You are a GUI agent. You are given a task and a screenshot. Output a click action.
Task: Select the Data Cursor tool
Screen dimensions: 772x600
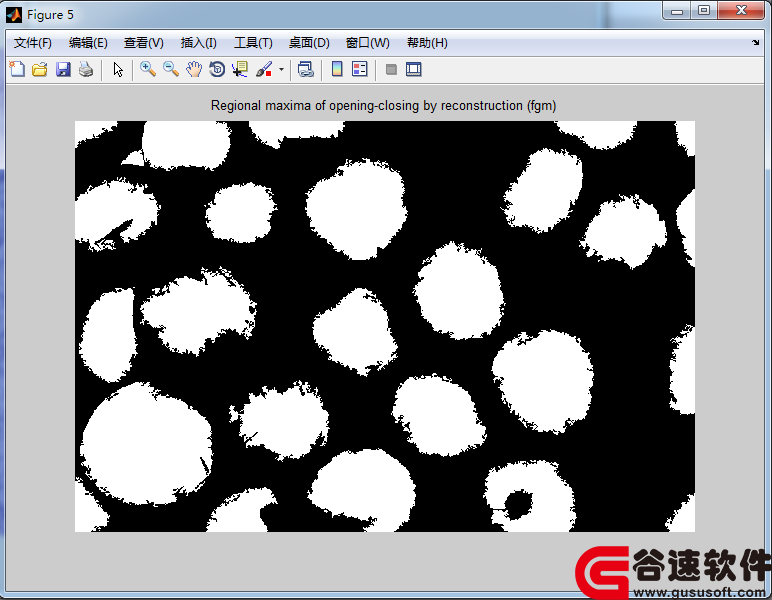coord(240,69)
